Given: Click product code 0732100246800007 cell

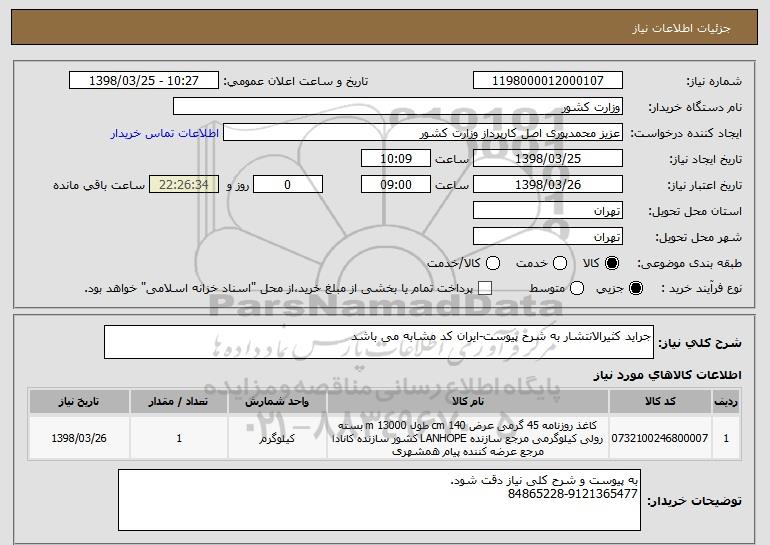Looking at the screenshot, I should coord(660,438).
